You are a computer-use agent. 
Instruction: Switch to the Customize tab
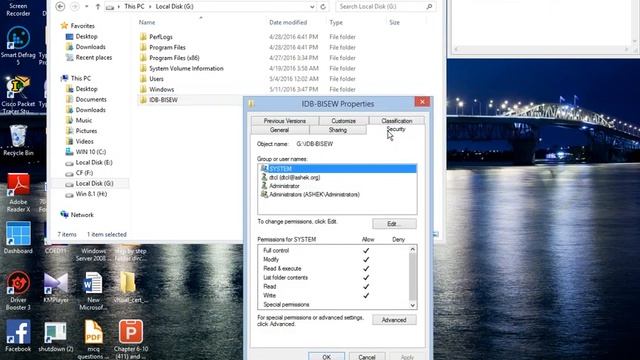click(344, 121)
